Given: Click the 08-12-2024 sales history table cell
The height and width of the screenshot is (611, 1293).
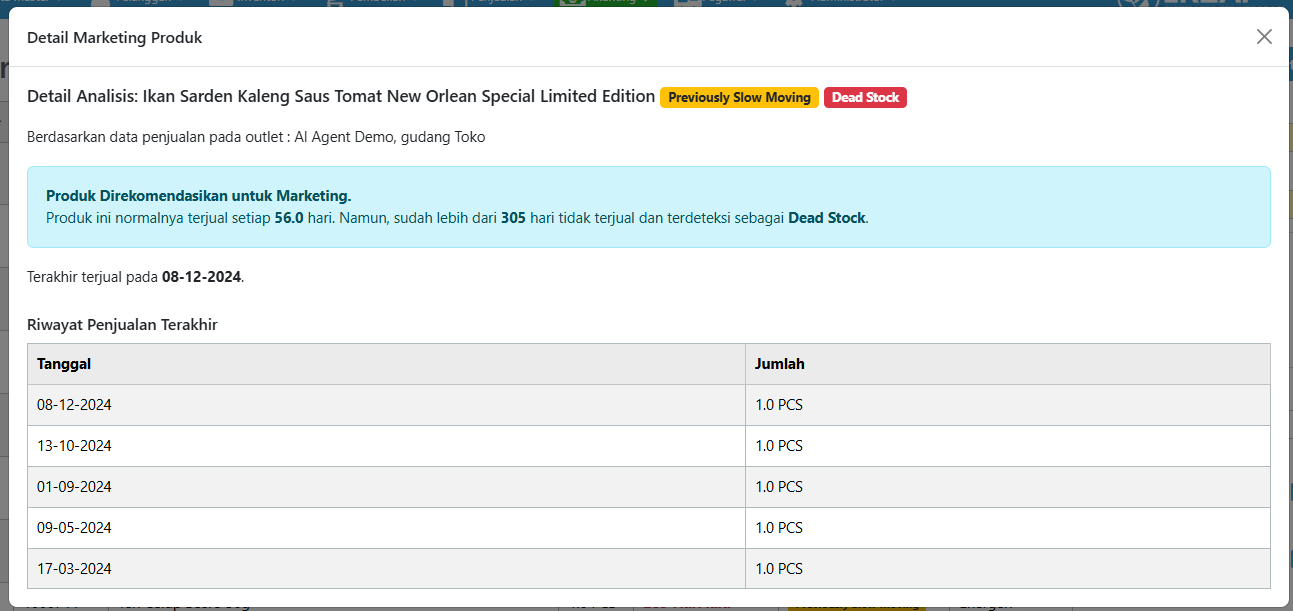Looking at the screenshot, I should 74,405.
